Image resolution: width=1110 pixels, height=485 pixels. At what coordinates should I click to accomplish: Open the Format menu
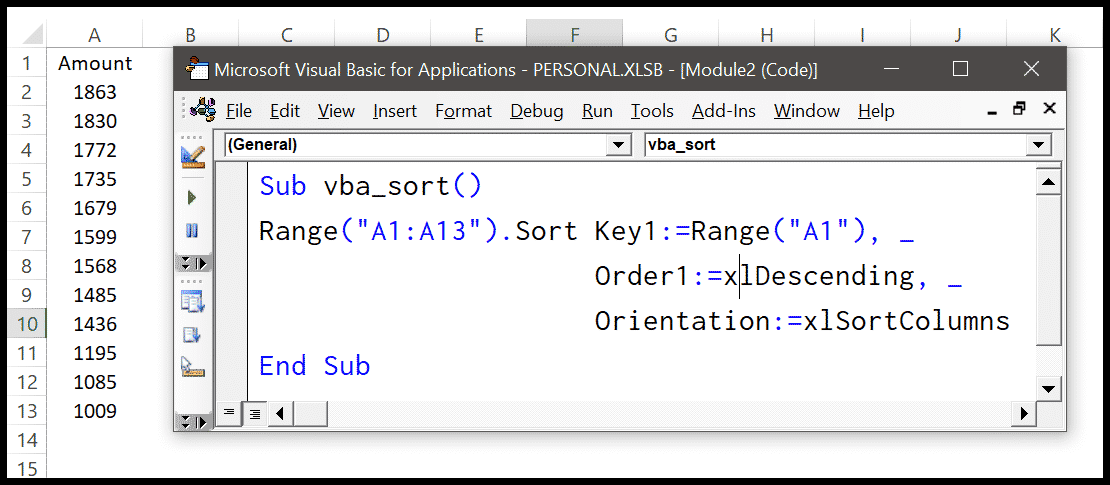click(464, 111)
